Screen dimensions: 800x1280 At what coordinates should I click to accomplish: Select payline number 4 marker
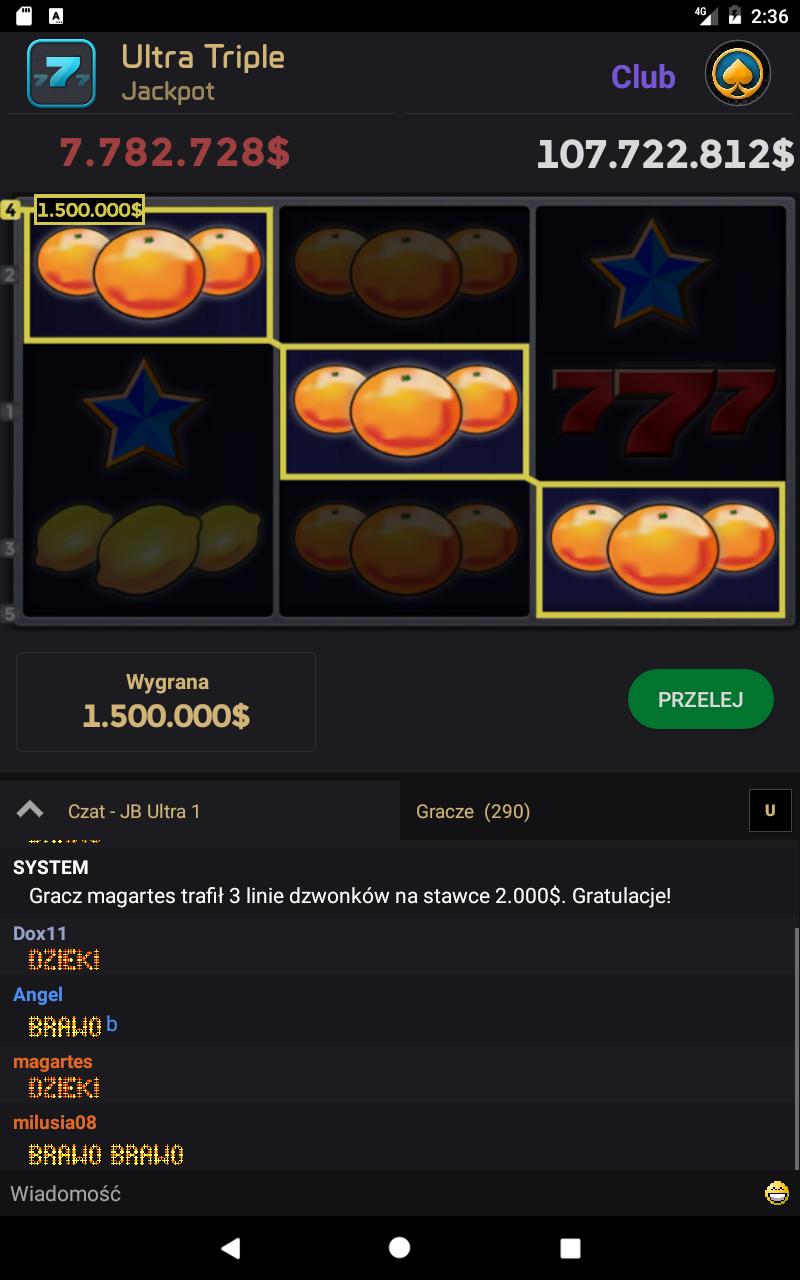(10, 210)
